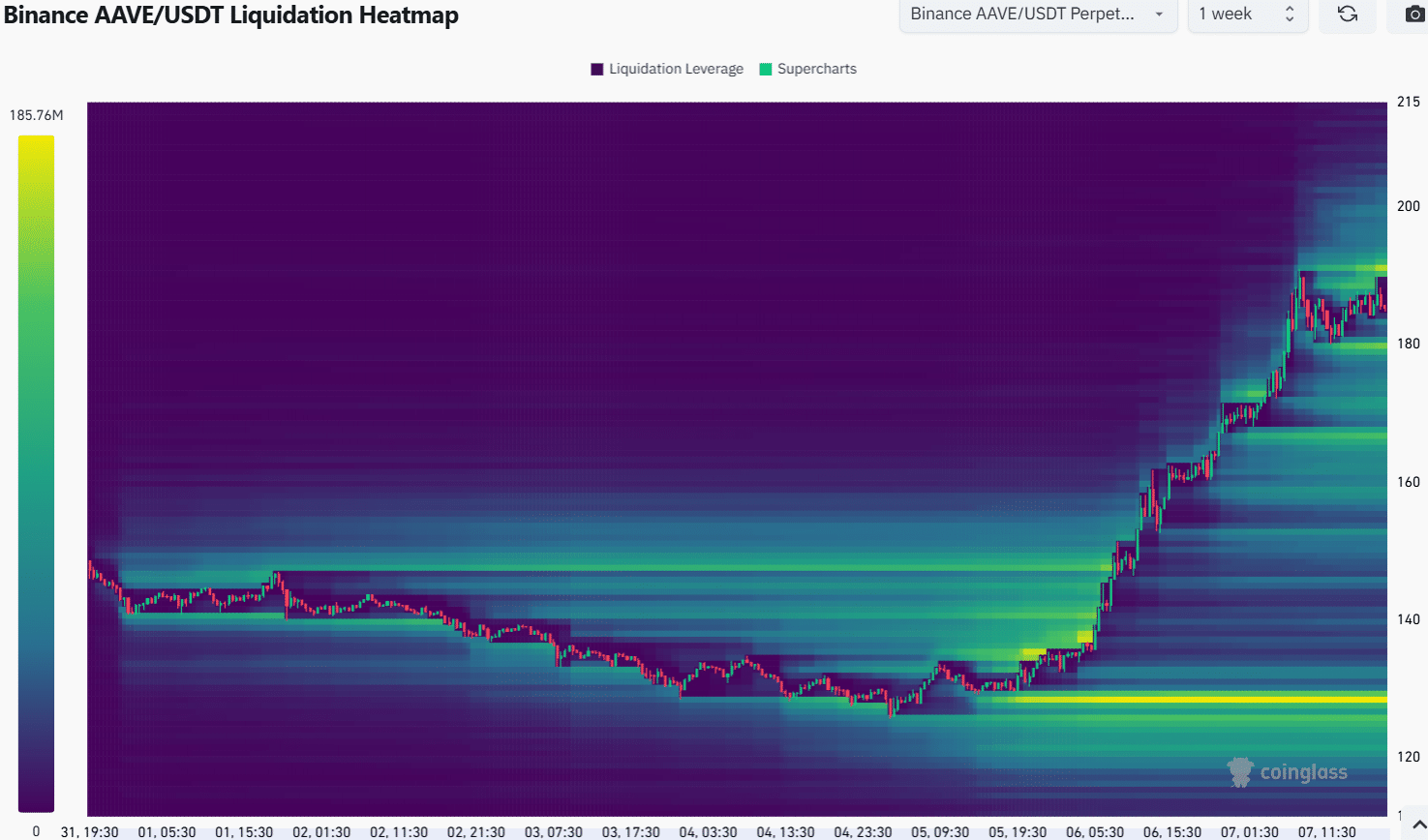Click the 04, 23:30 time axis label
The image size is (1428, 840).
point(864,832)
